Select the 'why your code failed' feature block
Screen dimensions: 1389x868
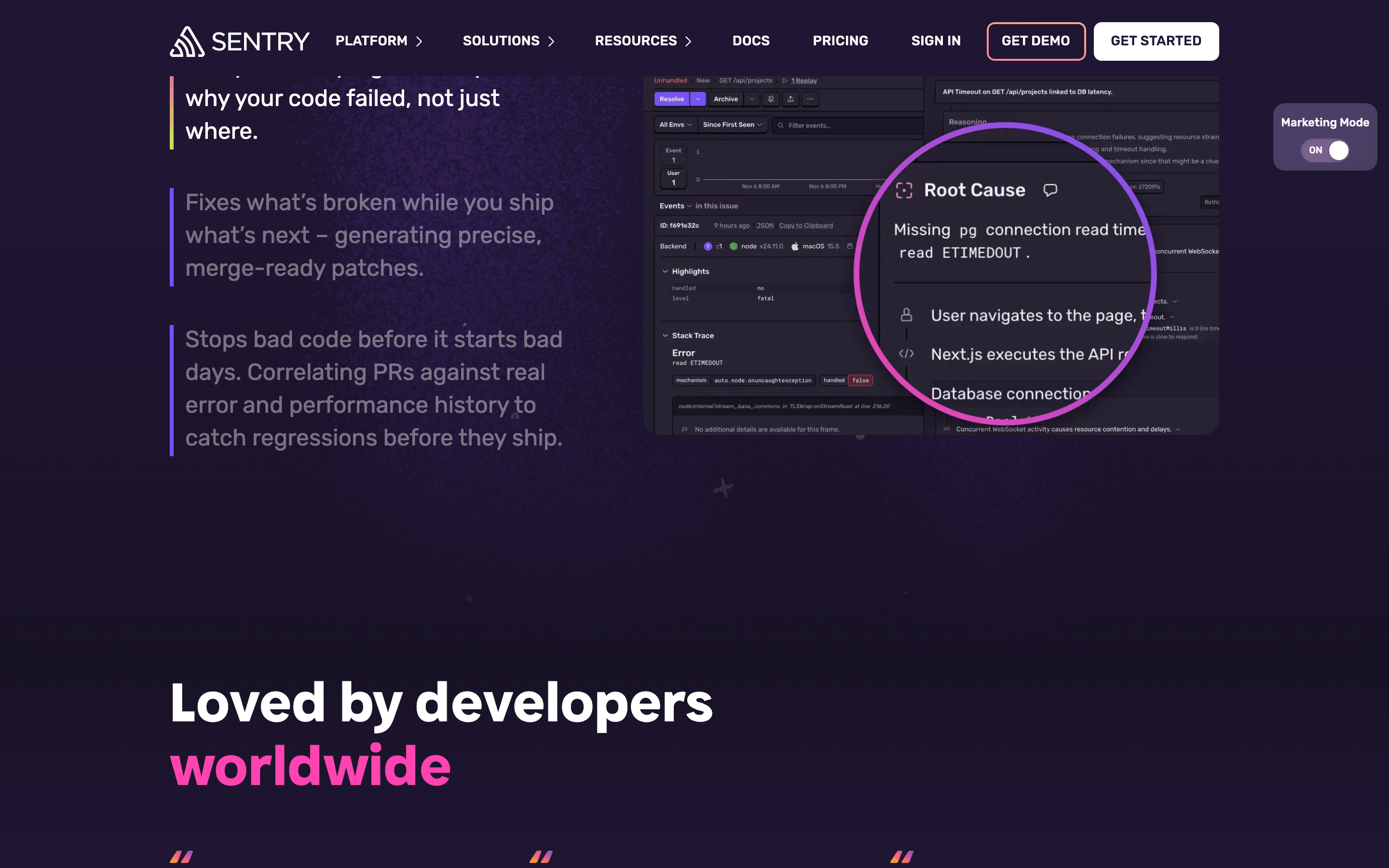coord(342,114)
